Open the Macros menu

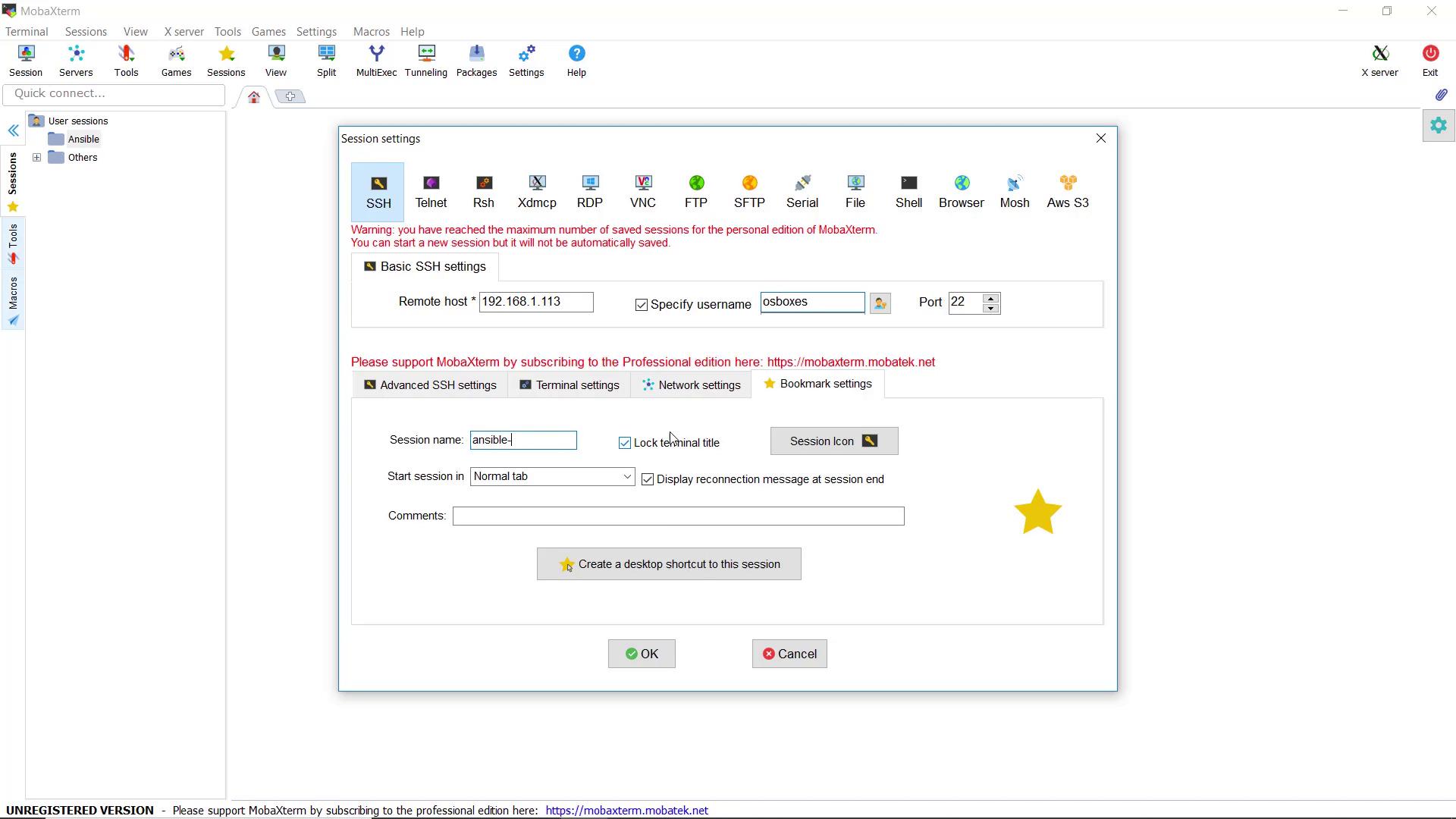coord(371,32)
